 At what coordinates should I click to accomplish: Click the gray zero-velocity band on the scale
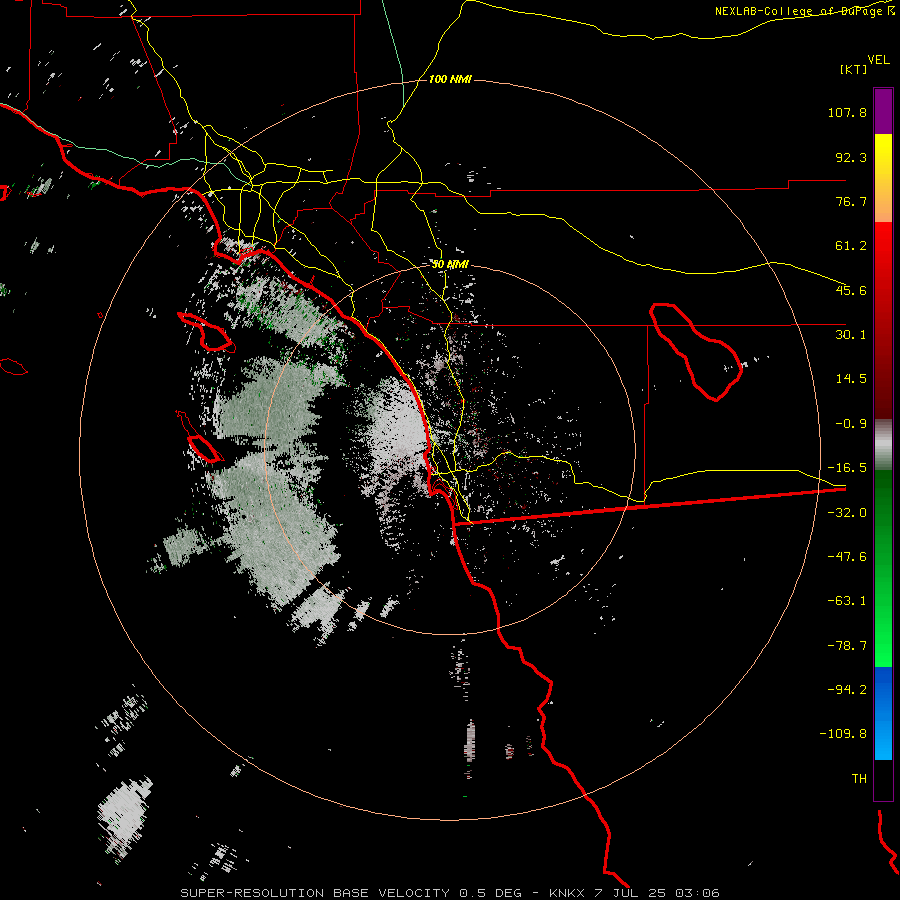tap(883, 445)
